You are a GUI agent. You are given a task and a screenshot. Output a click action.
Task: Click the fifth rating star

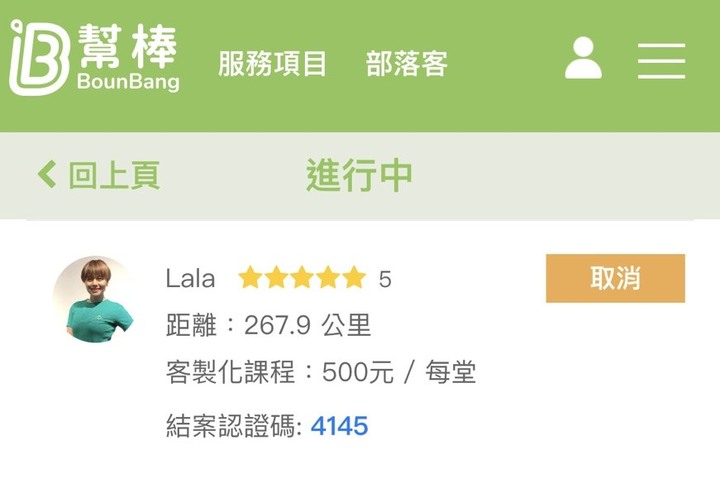(x=354, y=277)
